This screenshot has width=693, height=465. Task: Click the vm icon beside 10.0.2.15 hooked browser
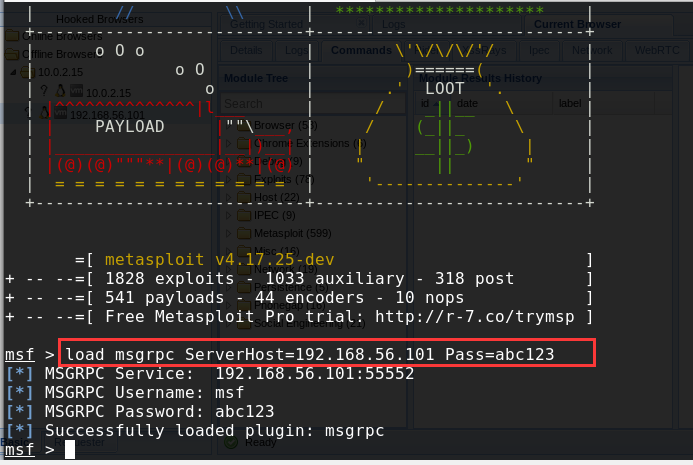[76, 91]
